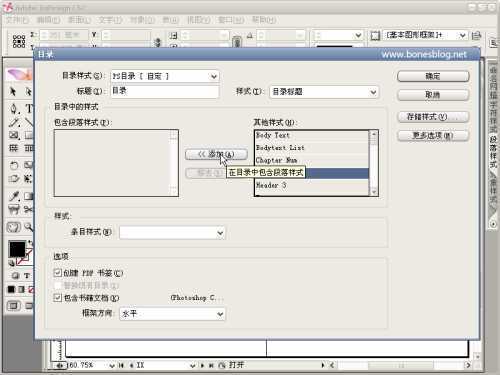
Task: Open the 版面 menu
Action: [x=79, y=20]
